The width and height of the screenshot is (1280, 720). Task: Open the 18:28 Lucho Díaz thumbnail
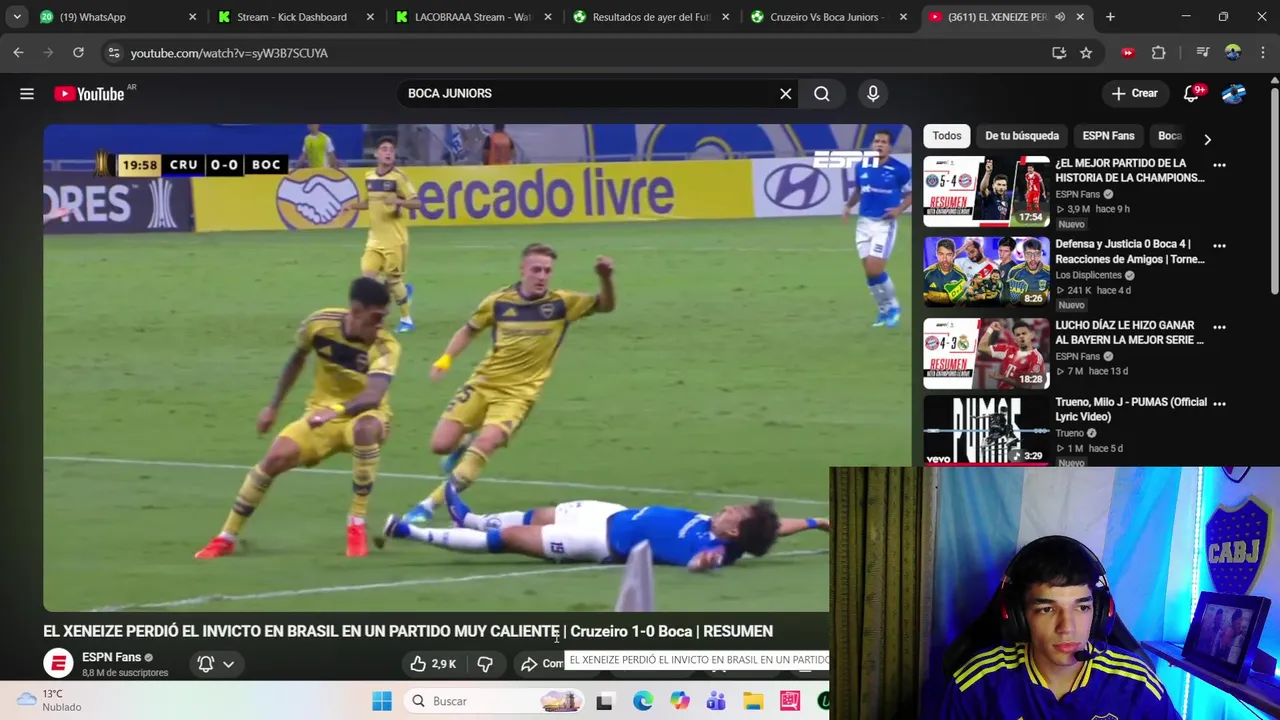click(x=986, y=353)
